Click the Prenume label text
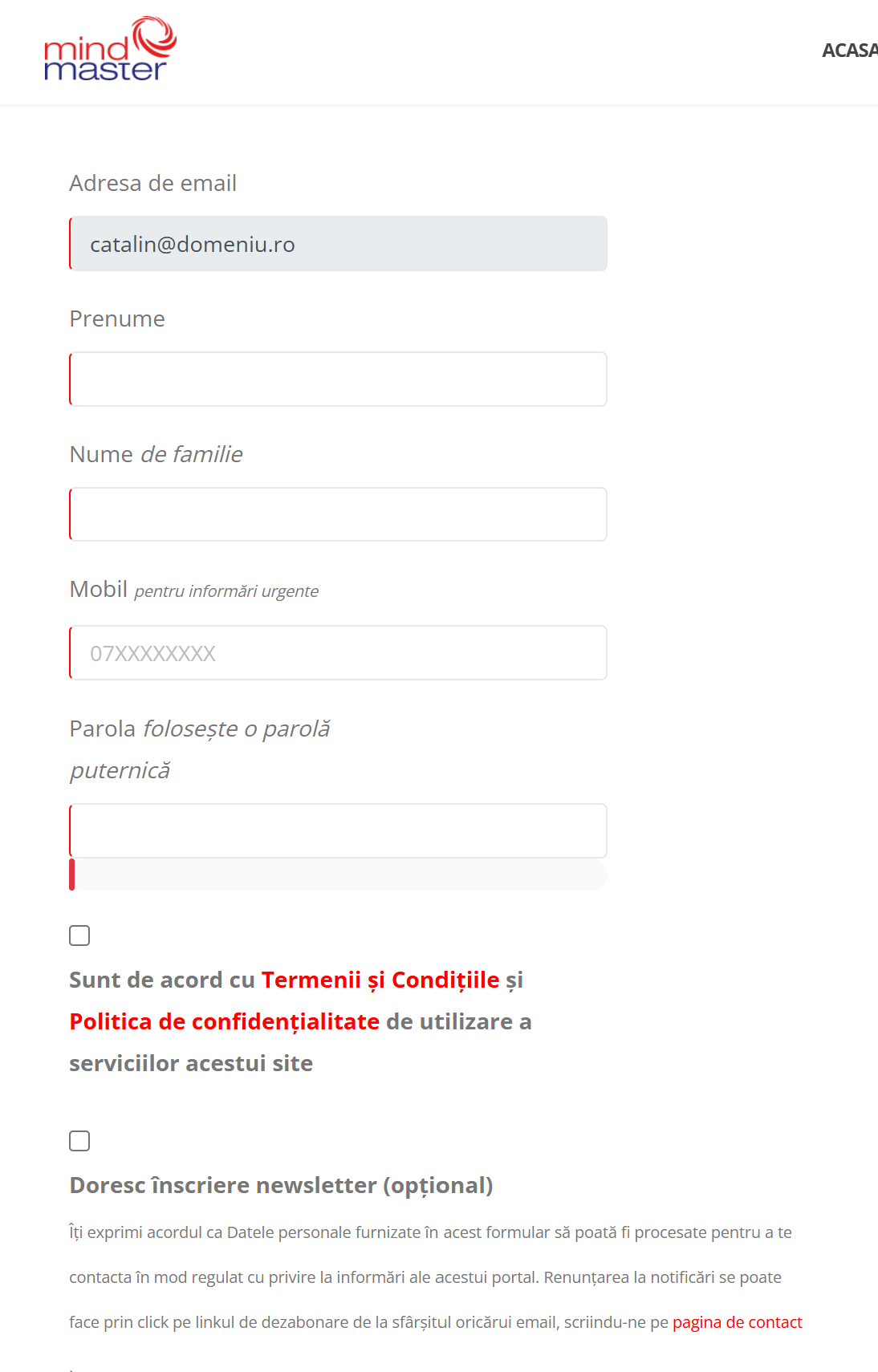The image size is (878, 1372). click(x=117, y=319)
